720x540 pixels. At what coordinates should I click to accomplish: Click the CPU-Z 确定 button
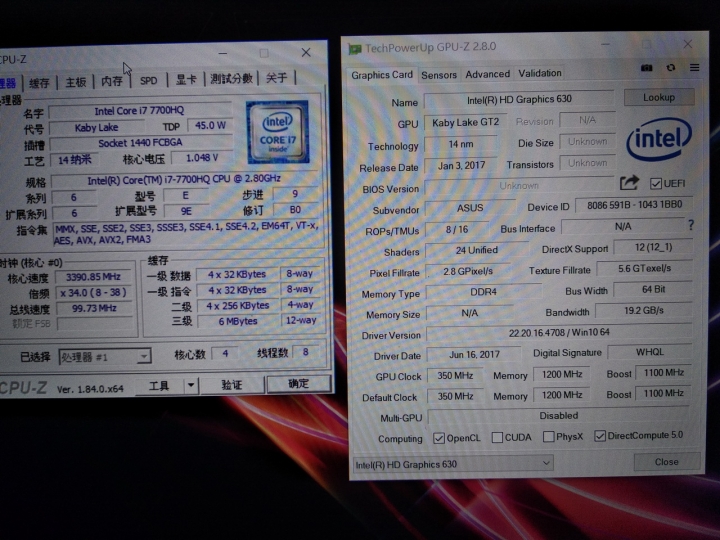click(298, 383)
